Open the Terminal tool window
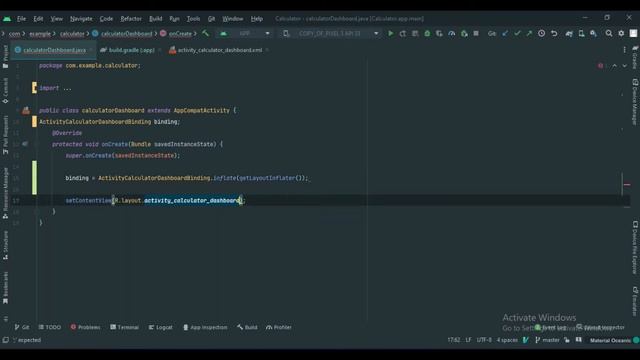 pyautogui.click(x=124, y=327)
